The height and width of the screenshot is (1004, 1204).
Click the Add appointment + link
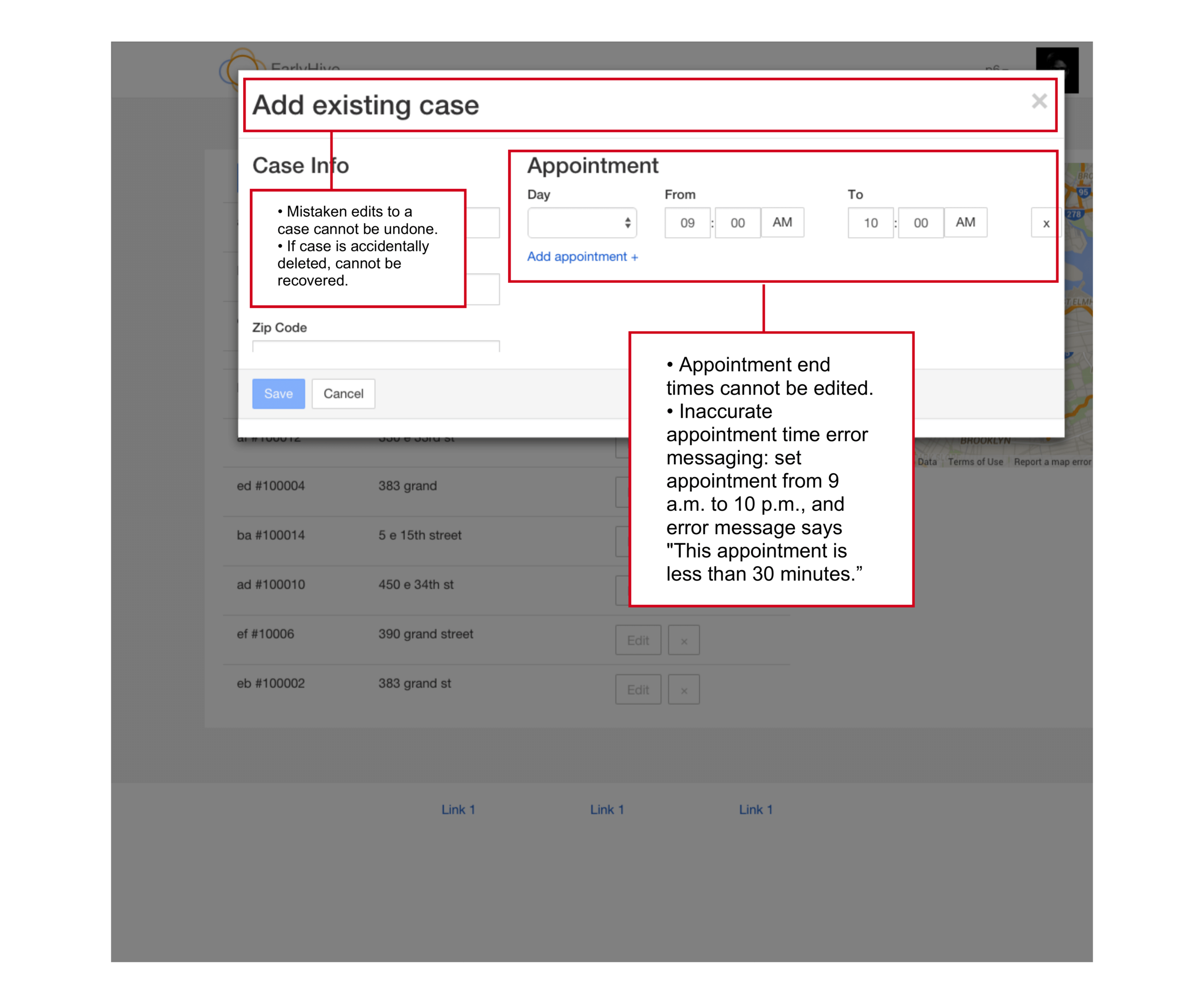pyautogui.click(x=583, y=257)
